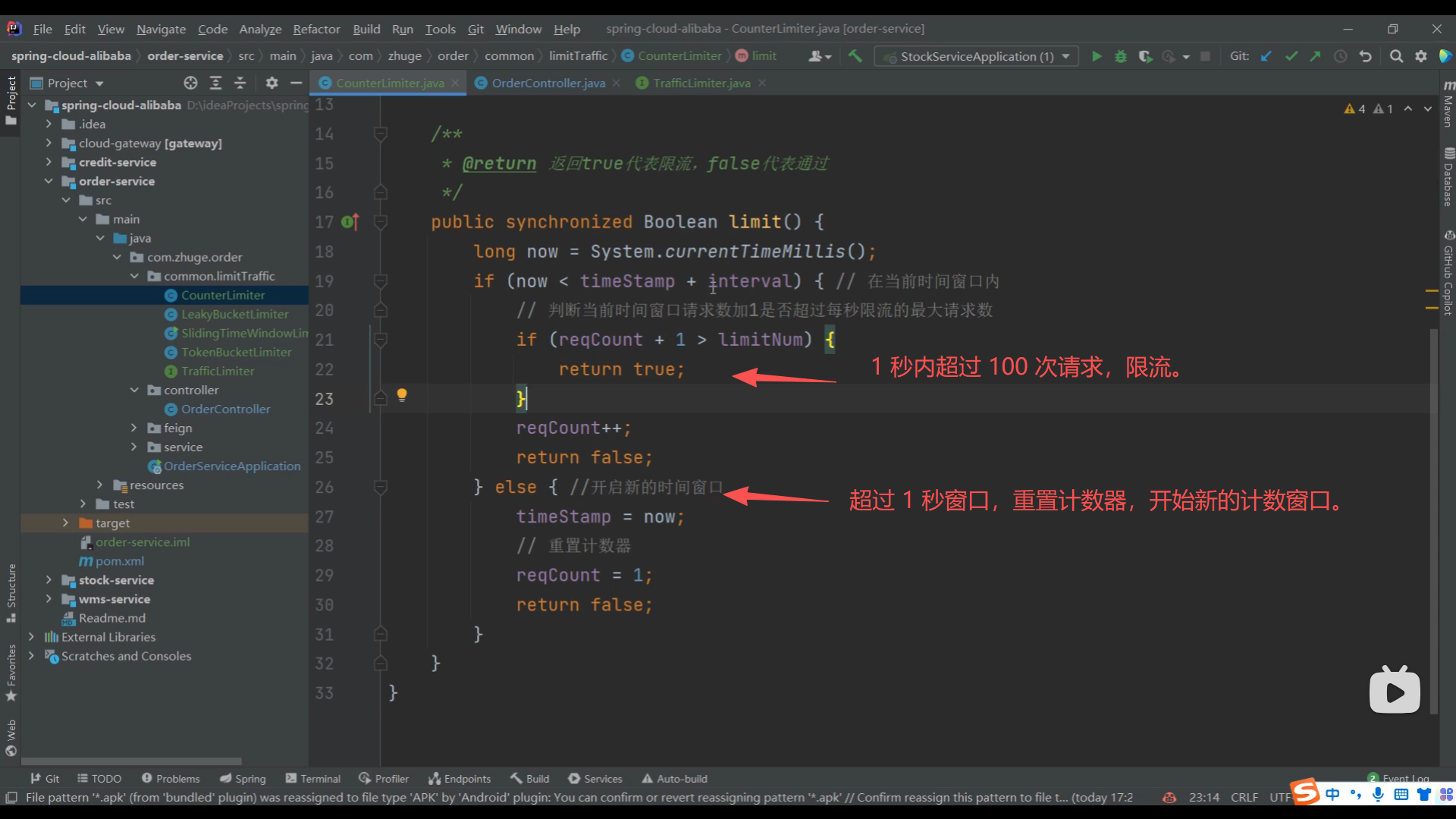
Task: Collapse all in the Project panel
Action: [240, 83]
